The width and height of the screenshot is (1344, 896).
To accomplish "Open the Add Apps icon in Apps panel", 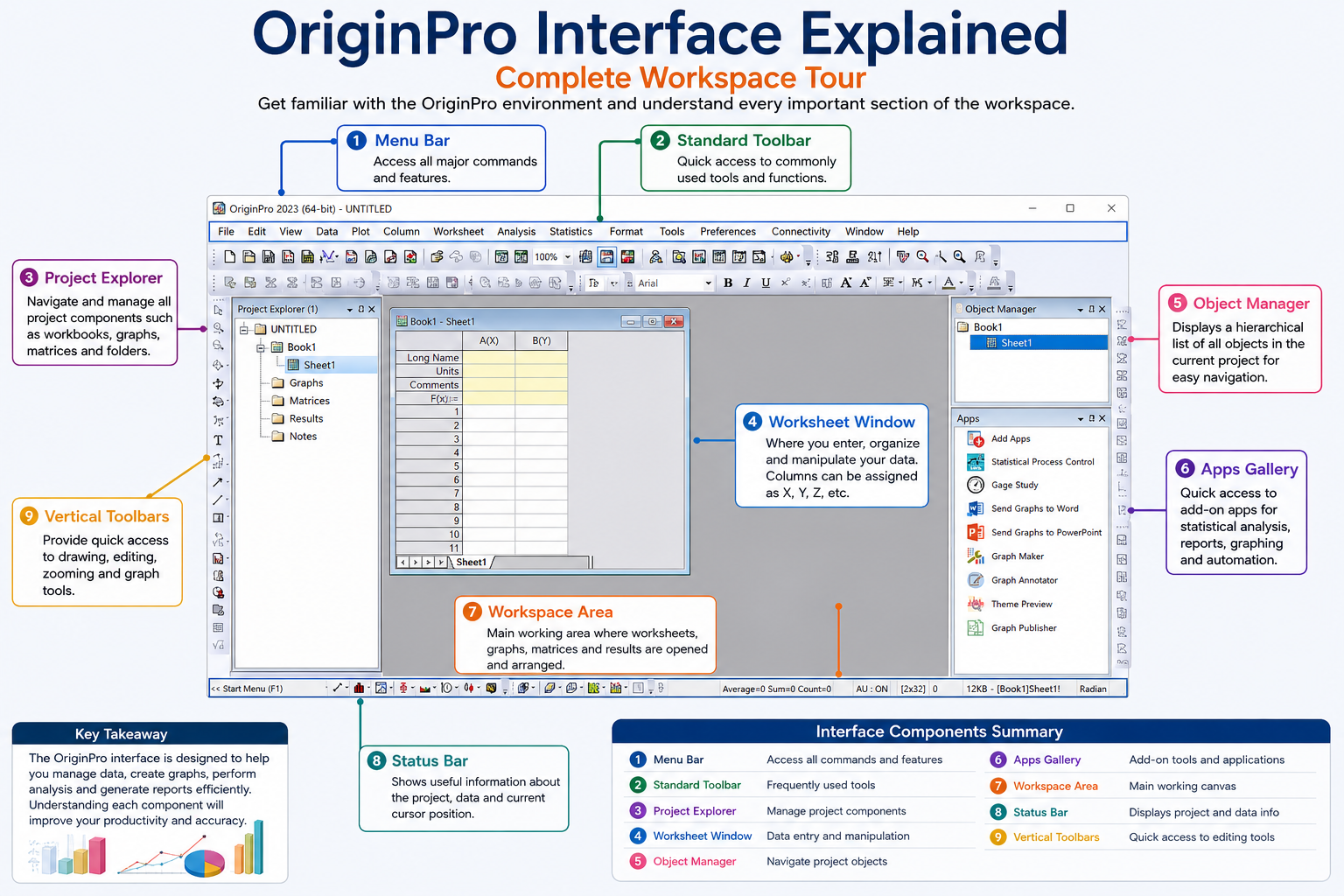I will tap(975, 439).
